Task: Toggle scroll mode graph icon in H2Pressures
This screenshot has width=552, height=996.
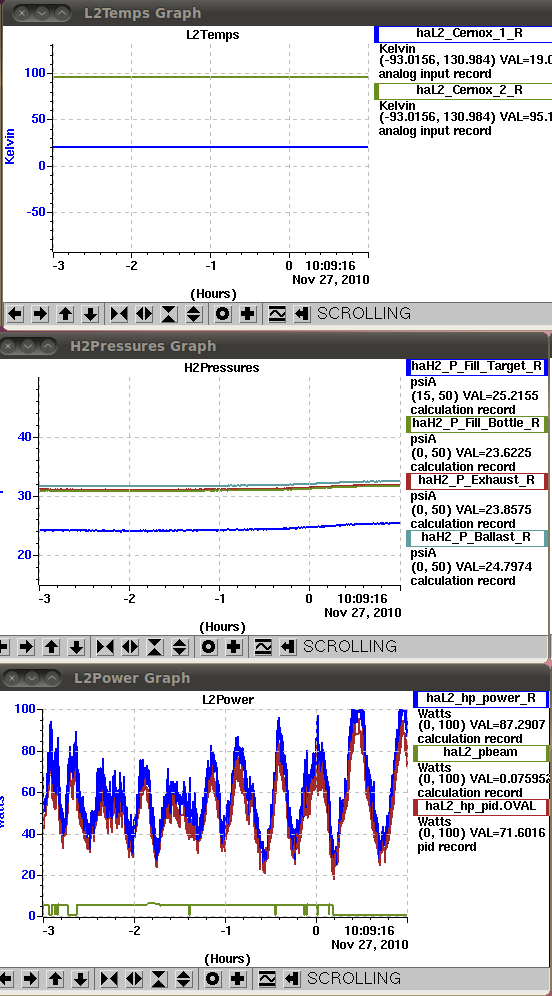Action: pos(263,647)
